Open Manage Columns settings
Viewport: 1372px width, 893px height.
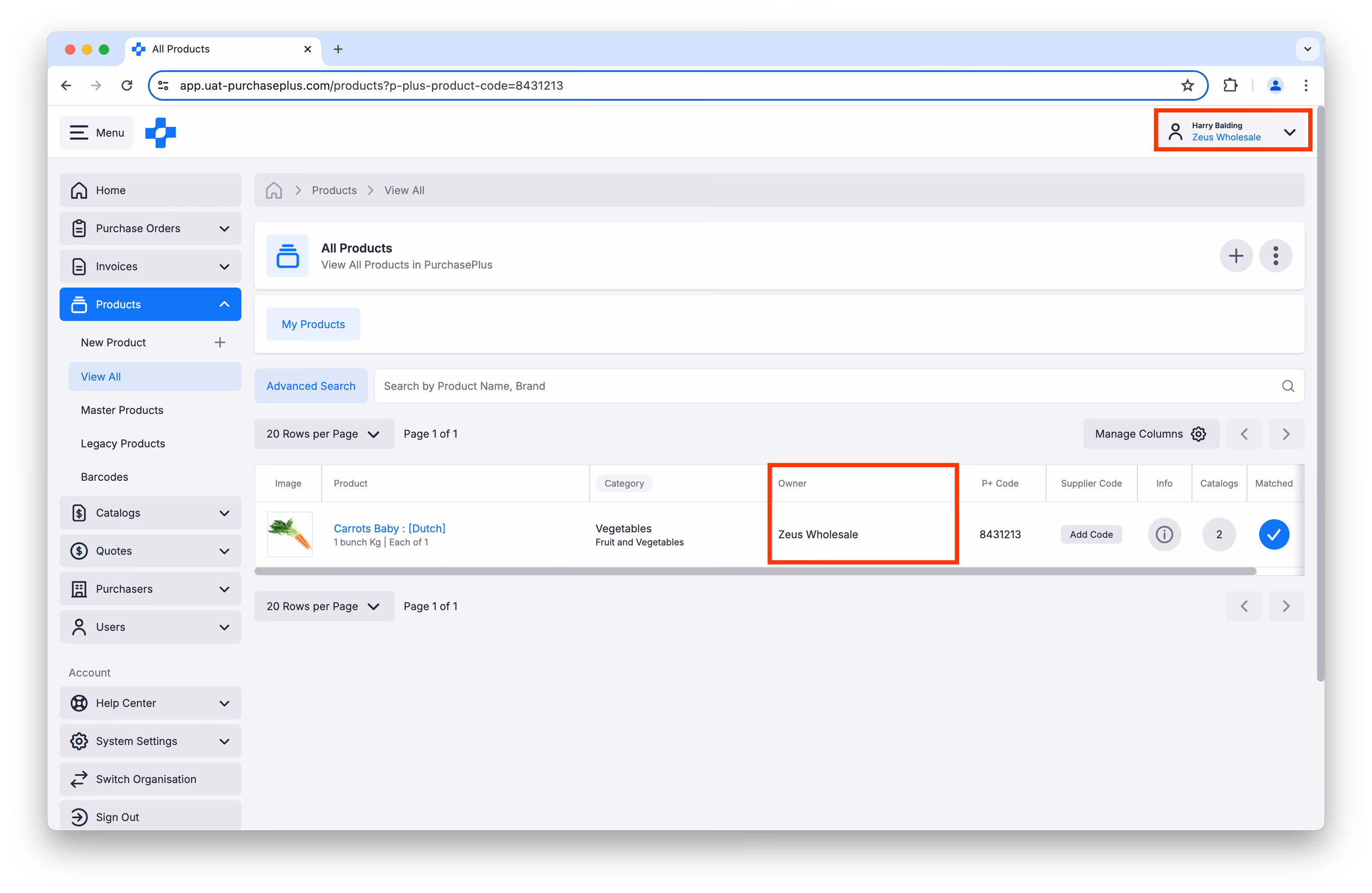point(1151,433)
